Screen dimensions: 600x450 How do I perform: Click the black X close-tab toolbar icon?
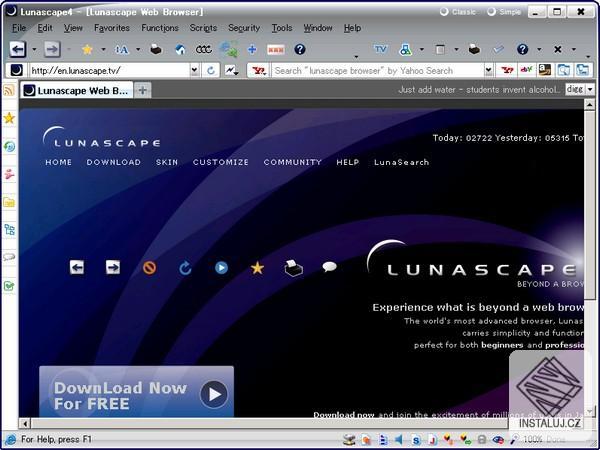tap(558, 49)
